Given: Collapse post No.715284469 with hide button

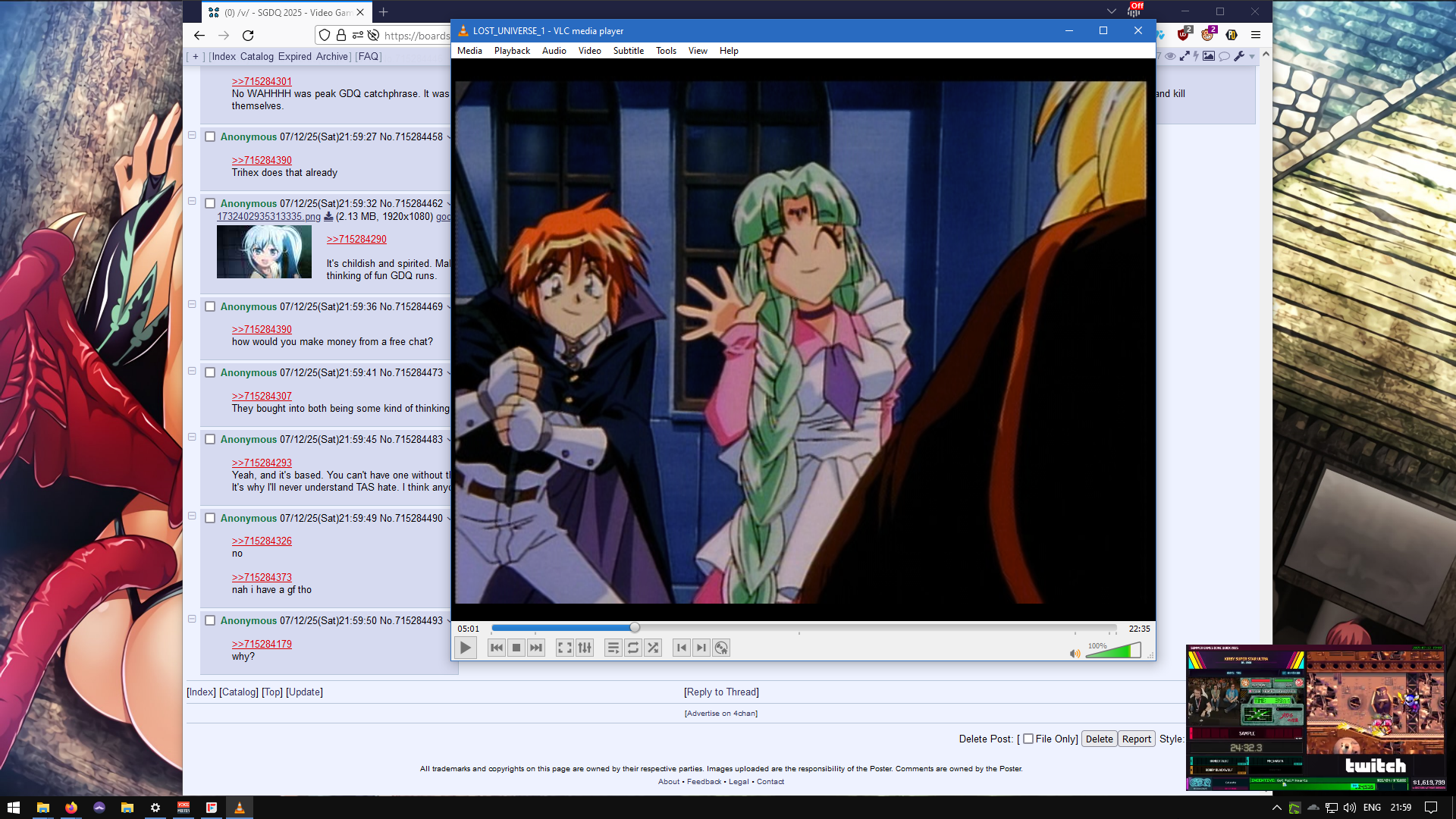Looking at the screenshot, I should 192,305.
